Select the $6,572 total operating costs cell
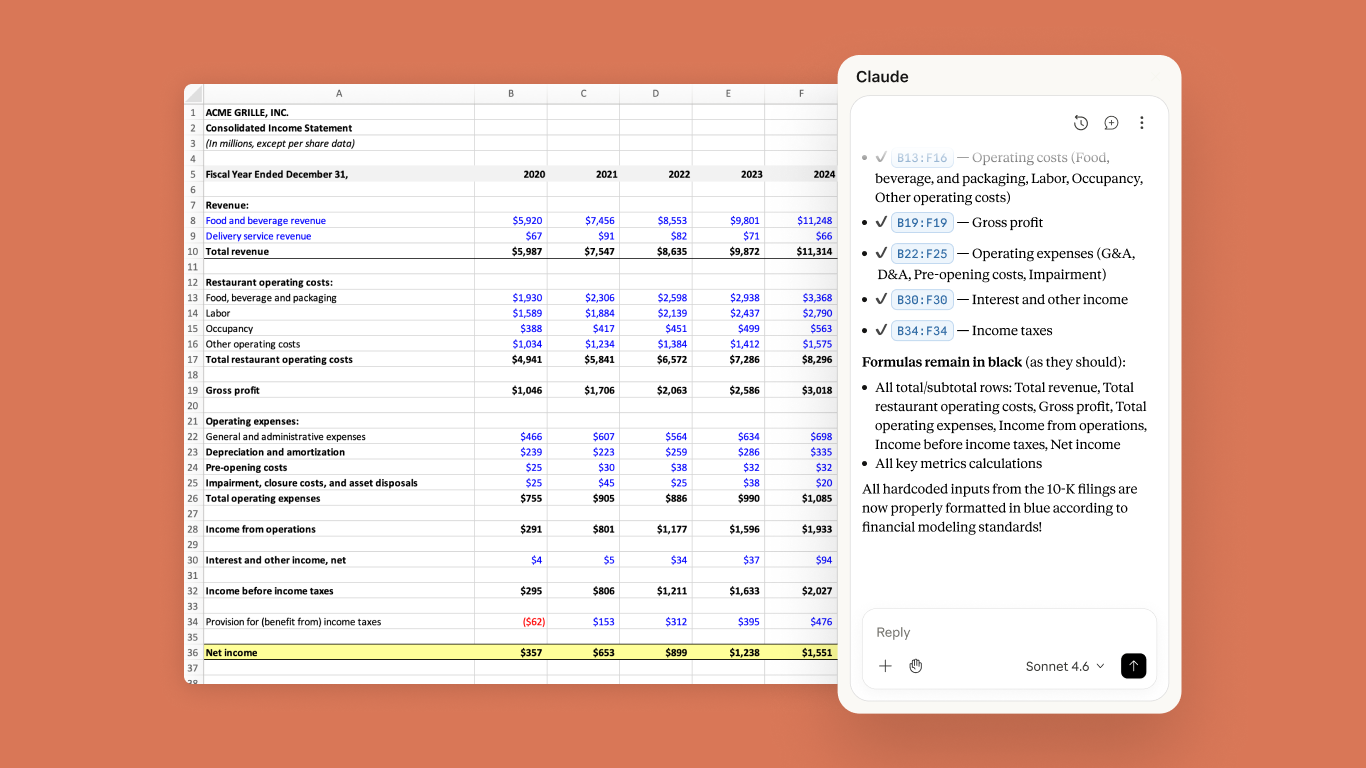Image resolution: width=1366 pixels, height=768 pixels. coord(655,359)
